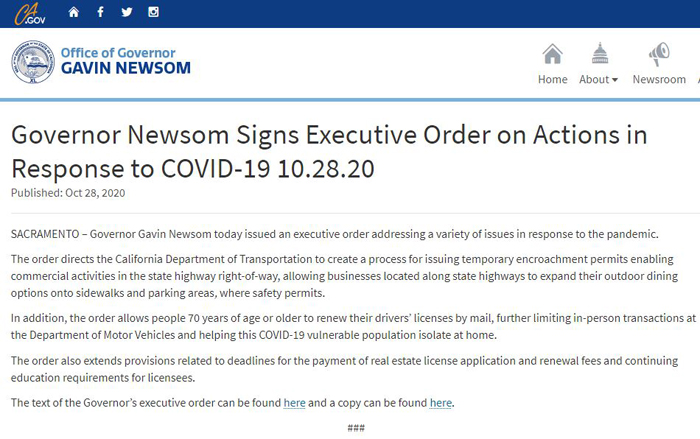Click the Governor's round seal emblem
Viewport: 700px width, 439px height.
tap(33, 62)
